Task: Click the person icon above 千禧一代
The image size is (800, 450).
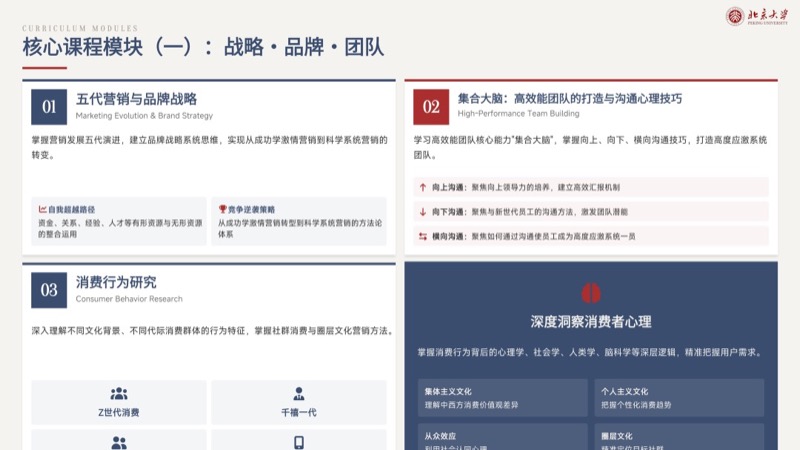Action: tap(299, 394)
